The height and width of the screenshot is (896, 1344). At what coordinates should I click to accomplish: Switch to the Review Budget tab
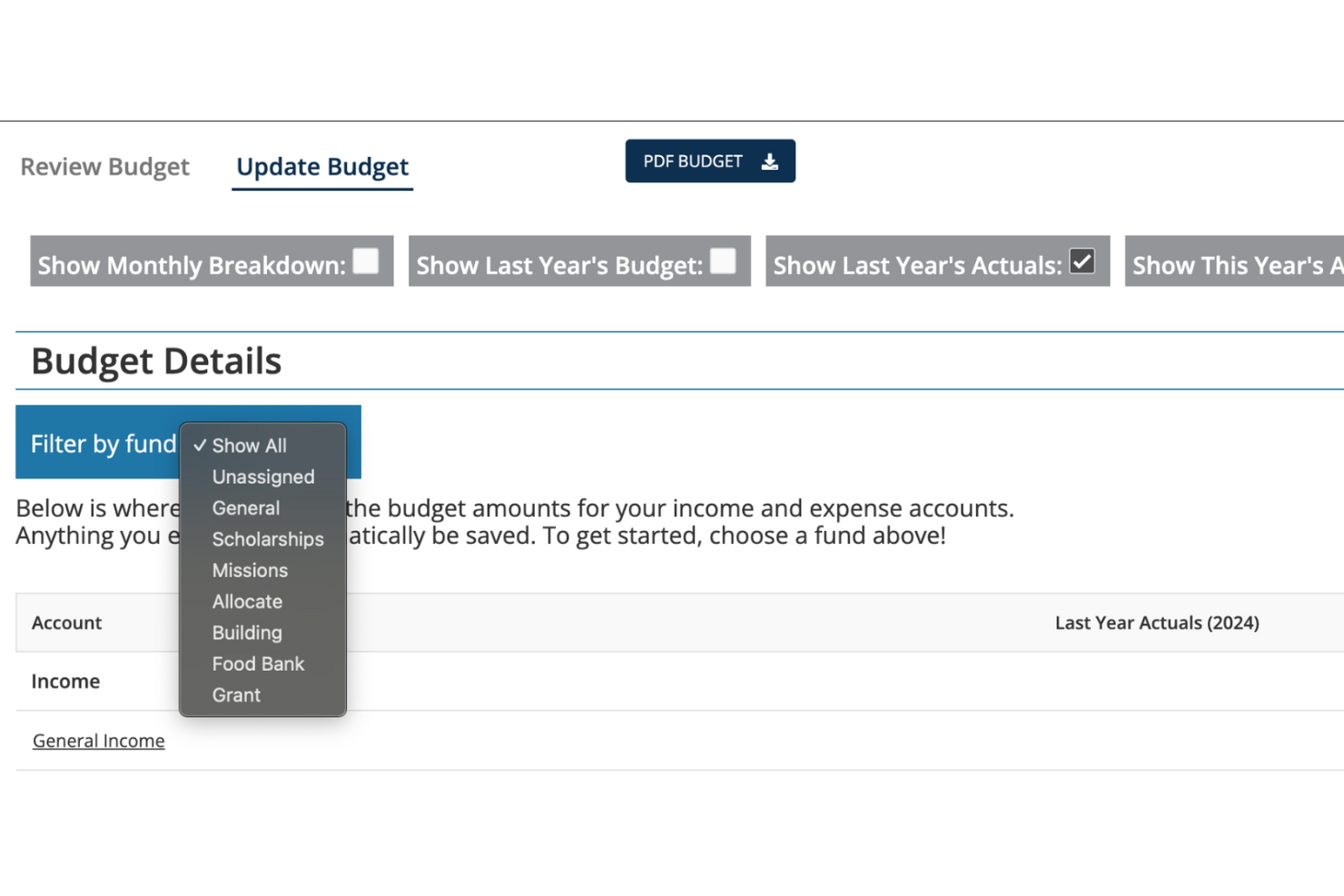[104, 167]
